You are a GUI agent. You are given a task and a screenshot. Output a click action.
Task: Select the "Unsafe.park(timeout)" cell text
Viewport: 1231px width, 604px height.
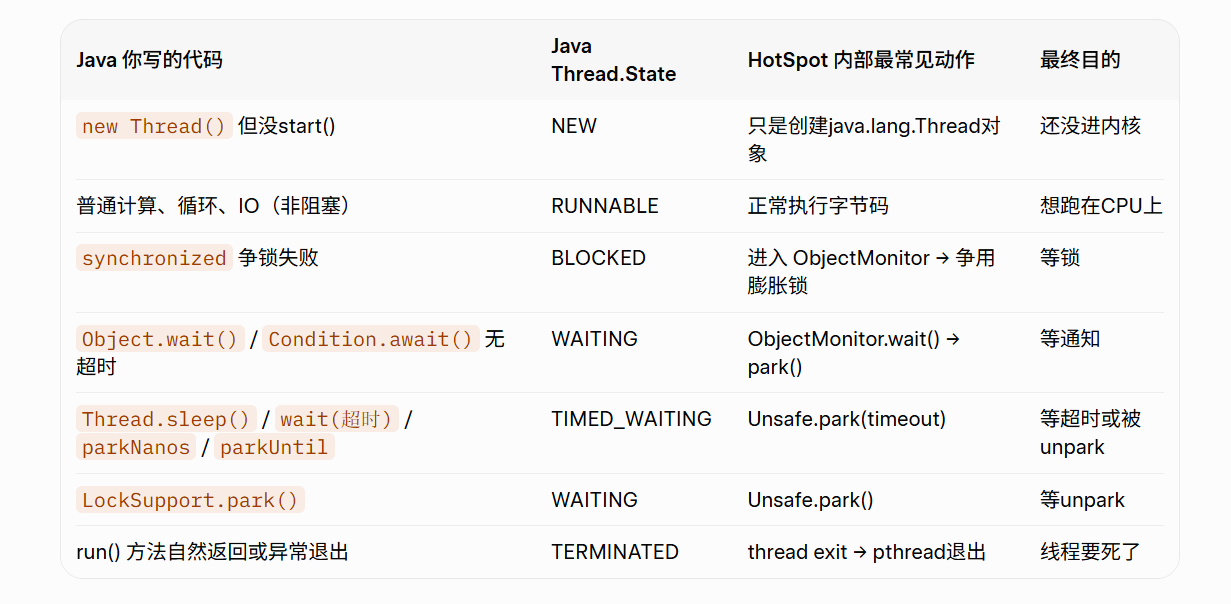click(x=846, y=419)
